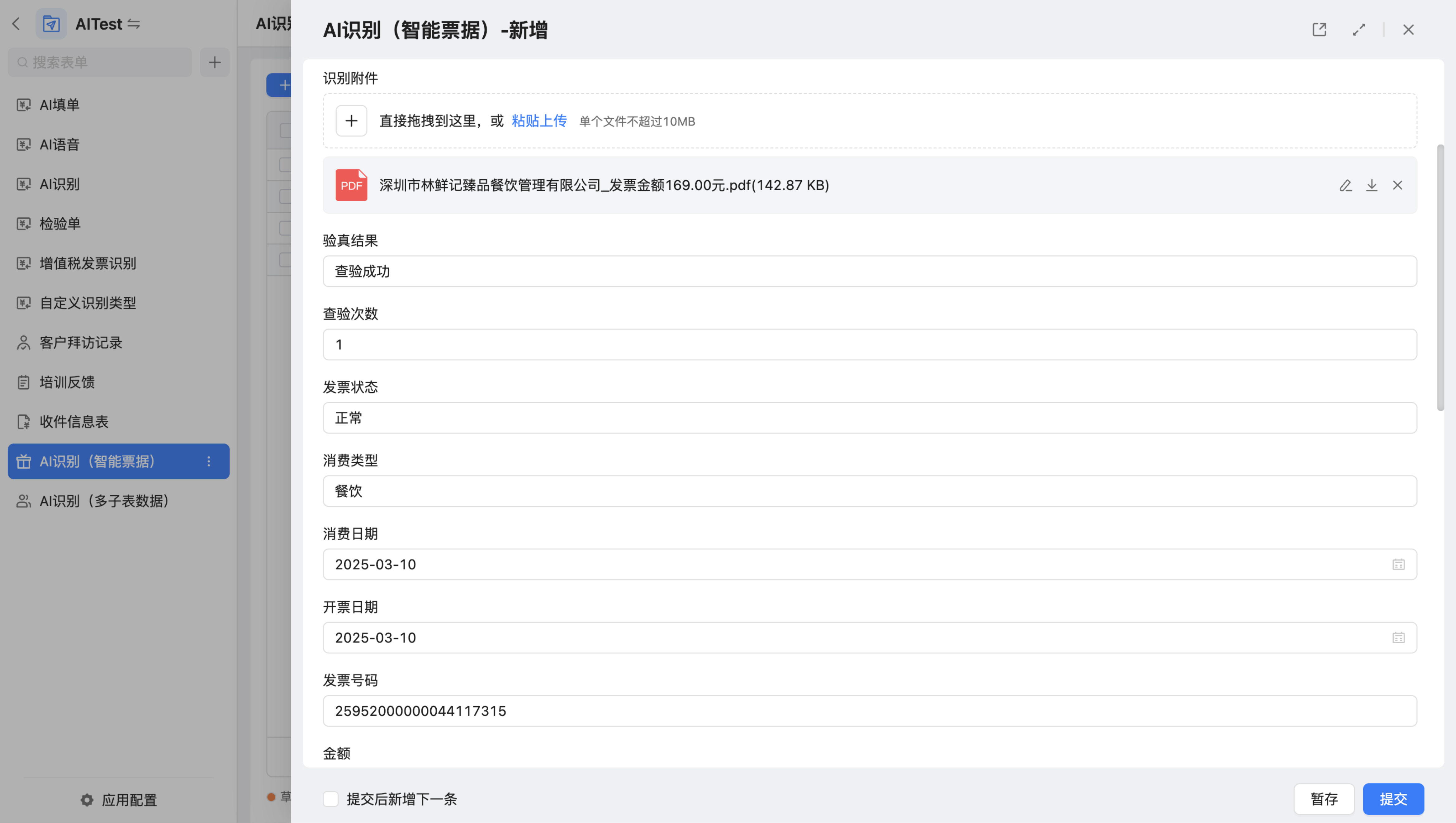The height and width of the screenshot is (823, 1456).
Task: Download the attached PDF invoice file
Action: coord(1371,185)
